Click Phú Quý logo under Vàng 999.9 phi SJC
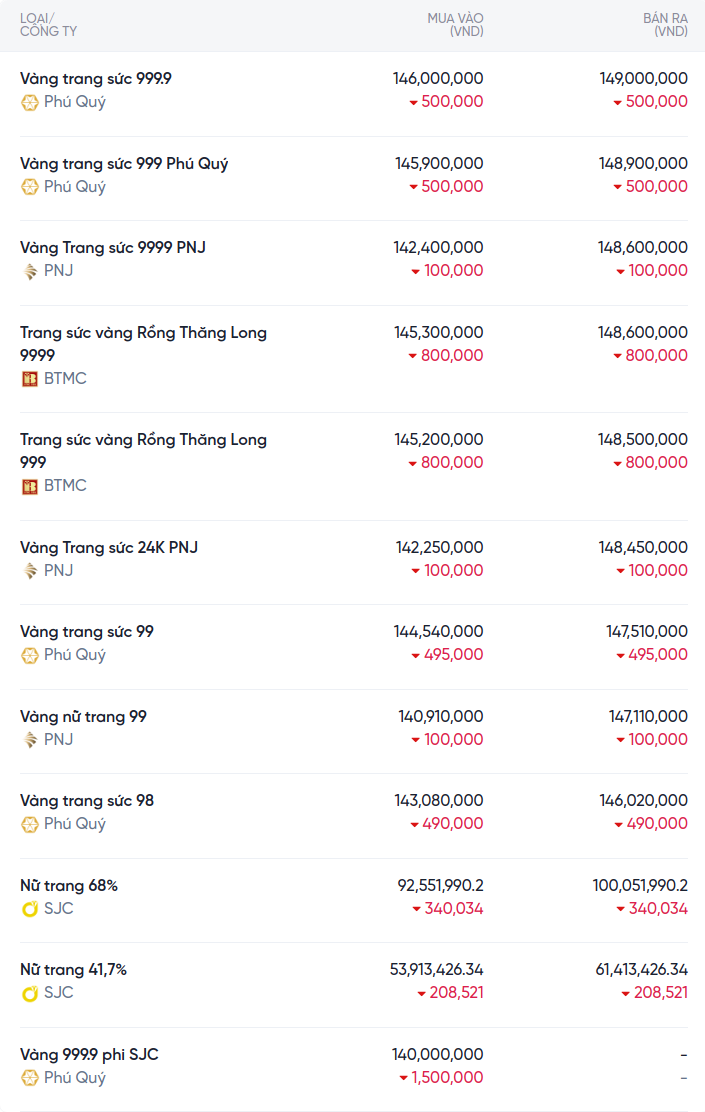Screen dimensions: 705x1112 (30, 1078)
